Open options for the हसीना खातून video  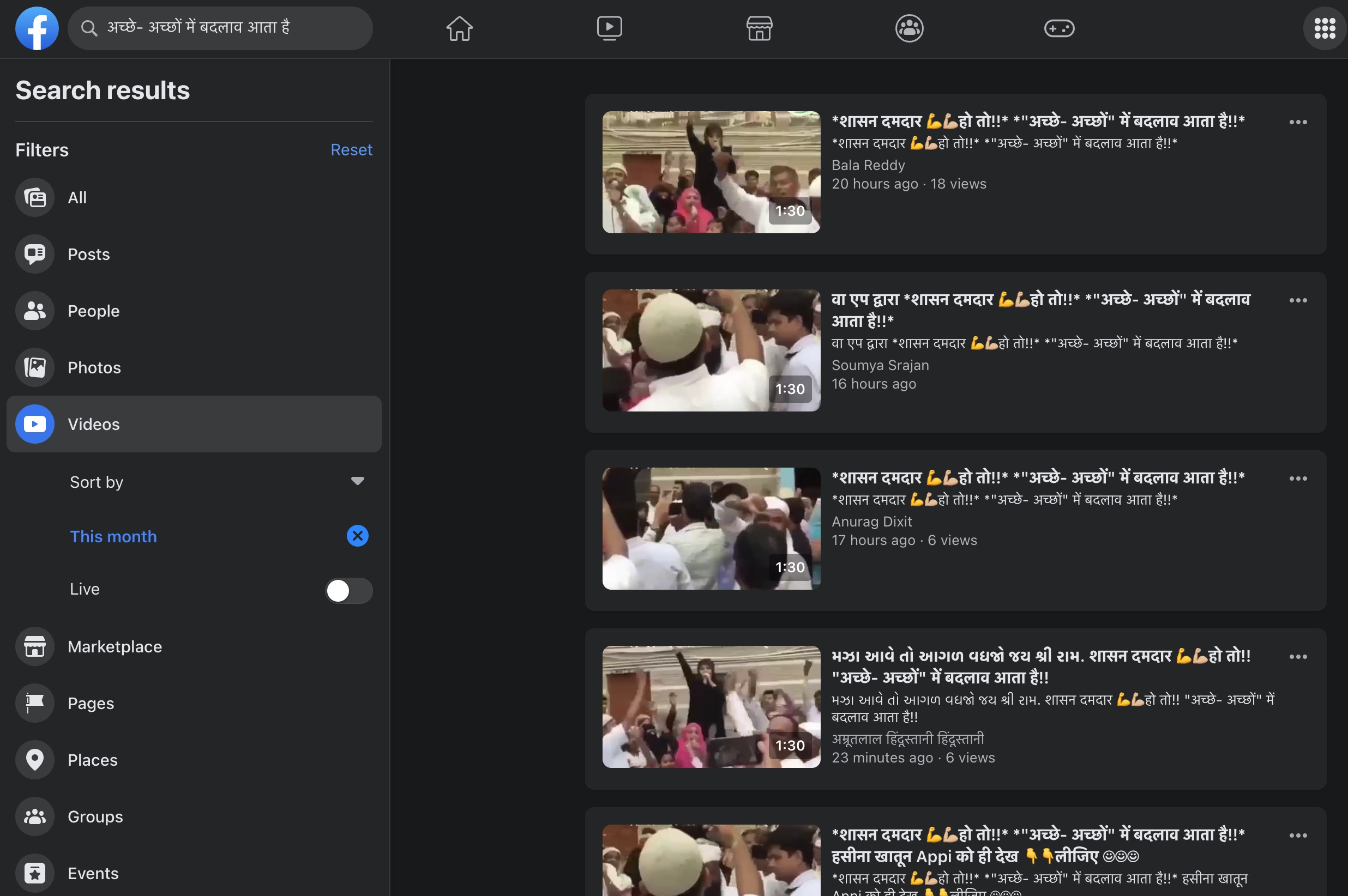pos(1298,836)
